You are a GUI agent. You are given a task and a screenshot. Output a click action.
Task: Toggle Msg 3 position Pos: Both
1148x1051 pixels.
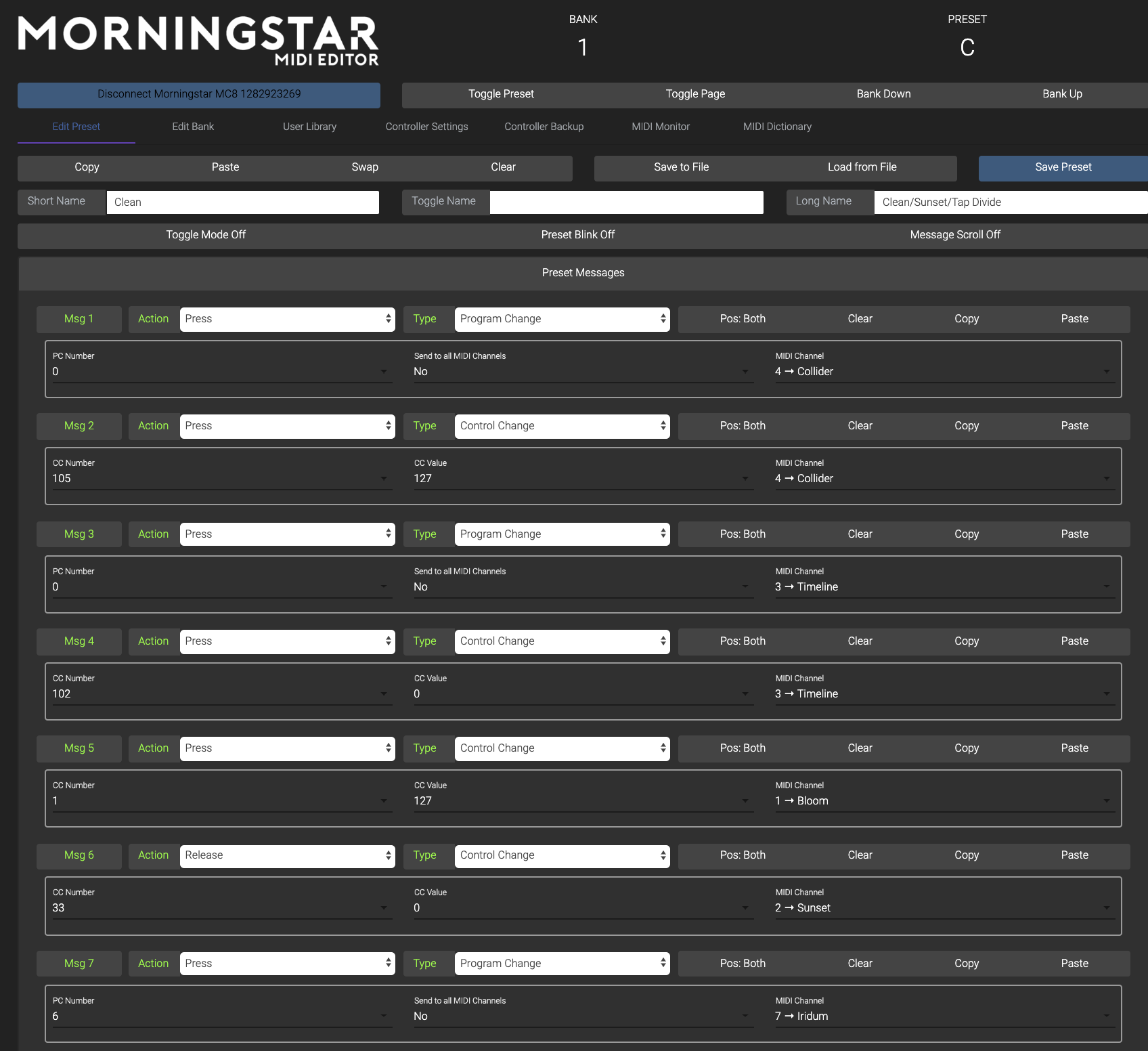(x=743, y=534)
